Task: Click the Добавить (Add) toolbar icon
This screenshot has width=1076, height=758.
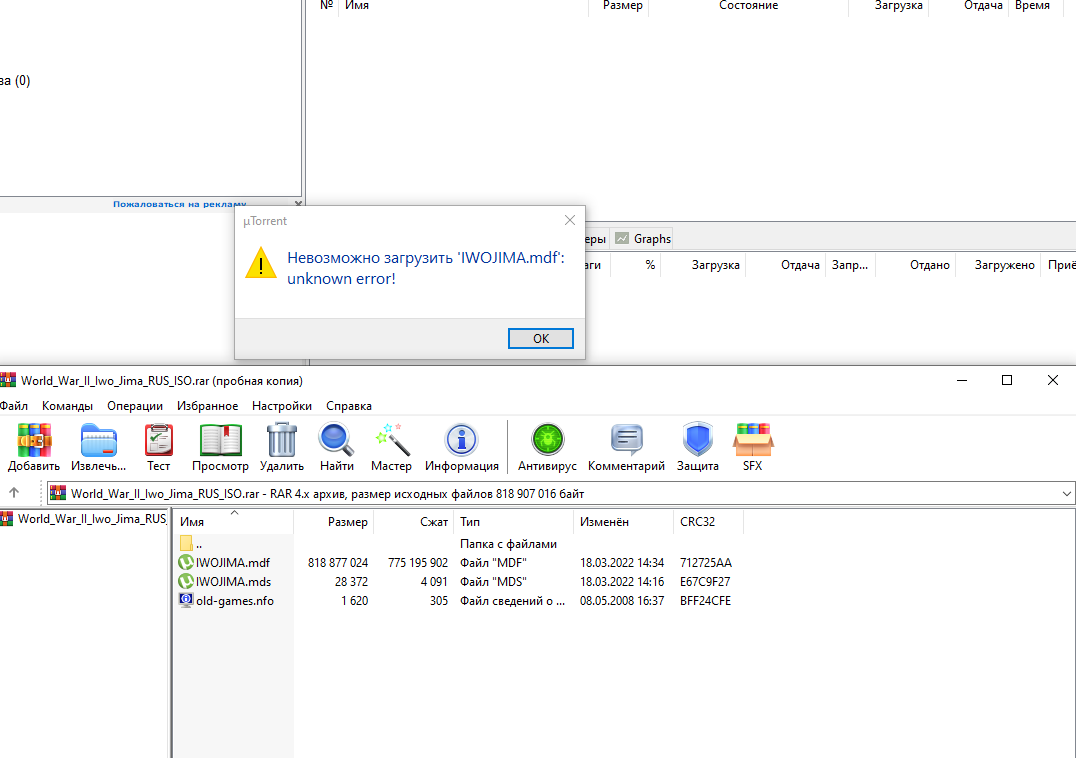Action: pyautogui.click(x=34, y=447)
